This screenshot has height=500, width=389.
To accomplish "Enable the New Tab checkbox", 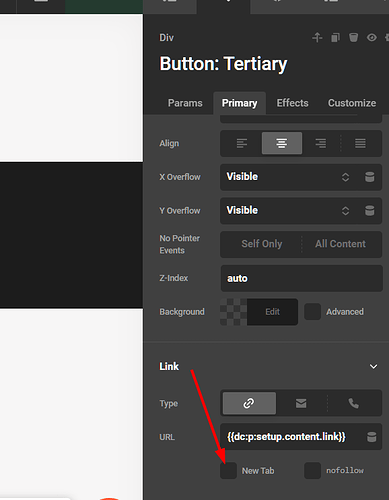I will coord(228,471).
